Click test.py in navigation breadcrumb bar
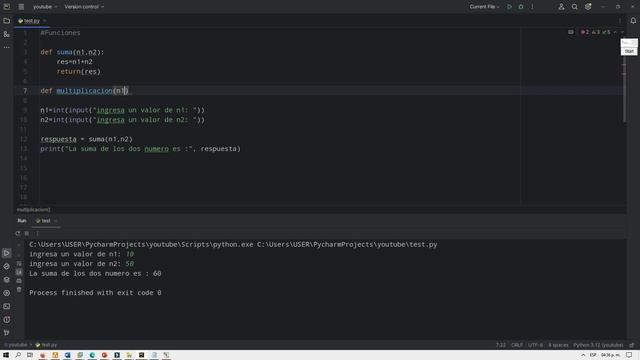This screenshot has width=640, height=360. [46, 345]
